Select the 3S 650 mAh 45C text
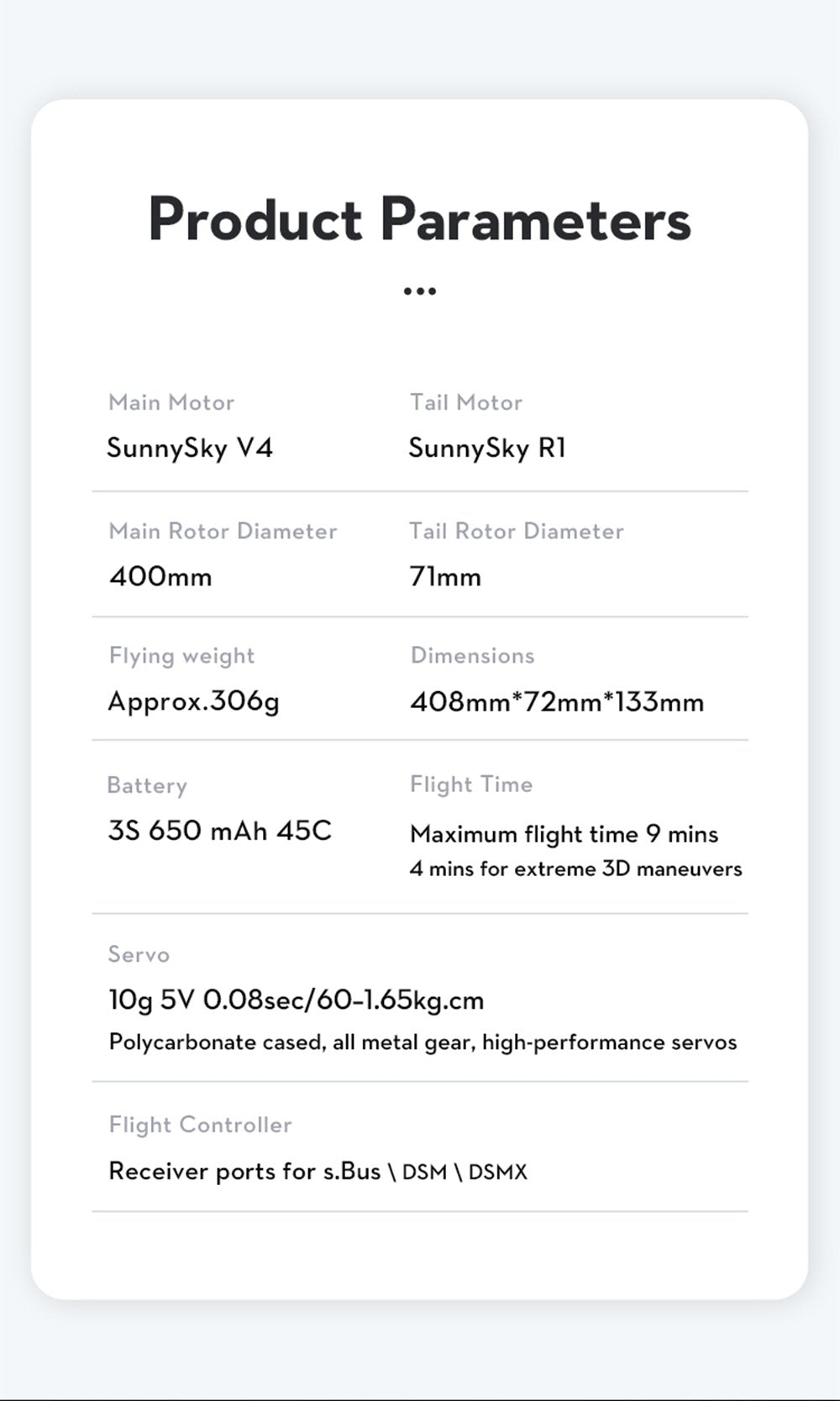Screen dimensions: 840x1401 [220, 831]
